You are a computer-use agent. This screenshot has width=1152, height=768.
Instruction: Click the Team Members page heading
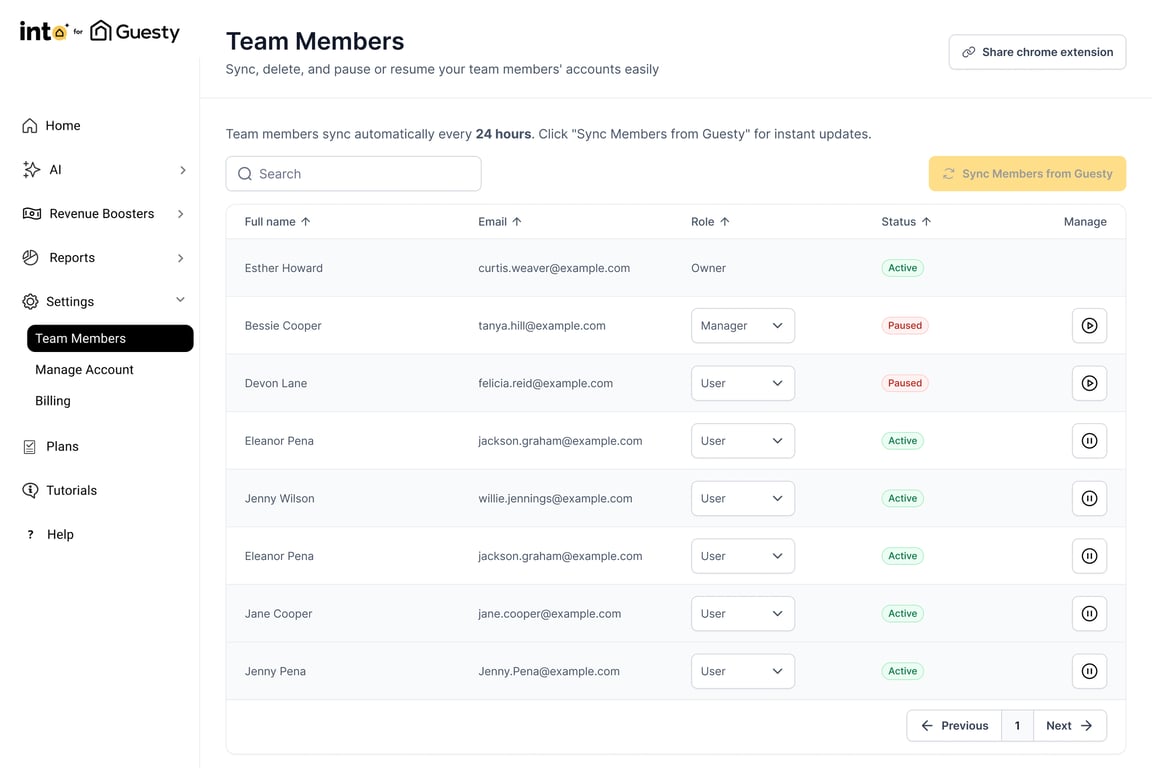click(x=314, y=41)
